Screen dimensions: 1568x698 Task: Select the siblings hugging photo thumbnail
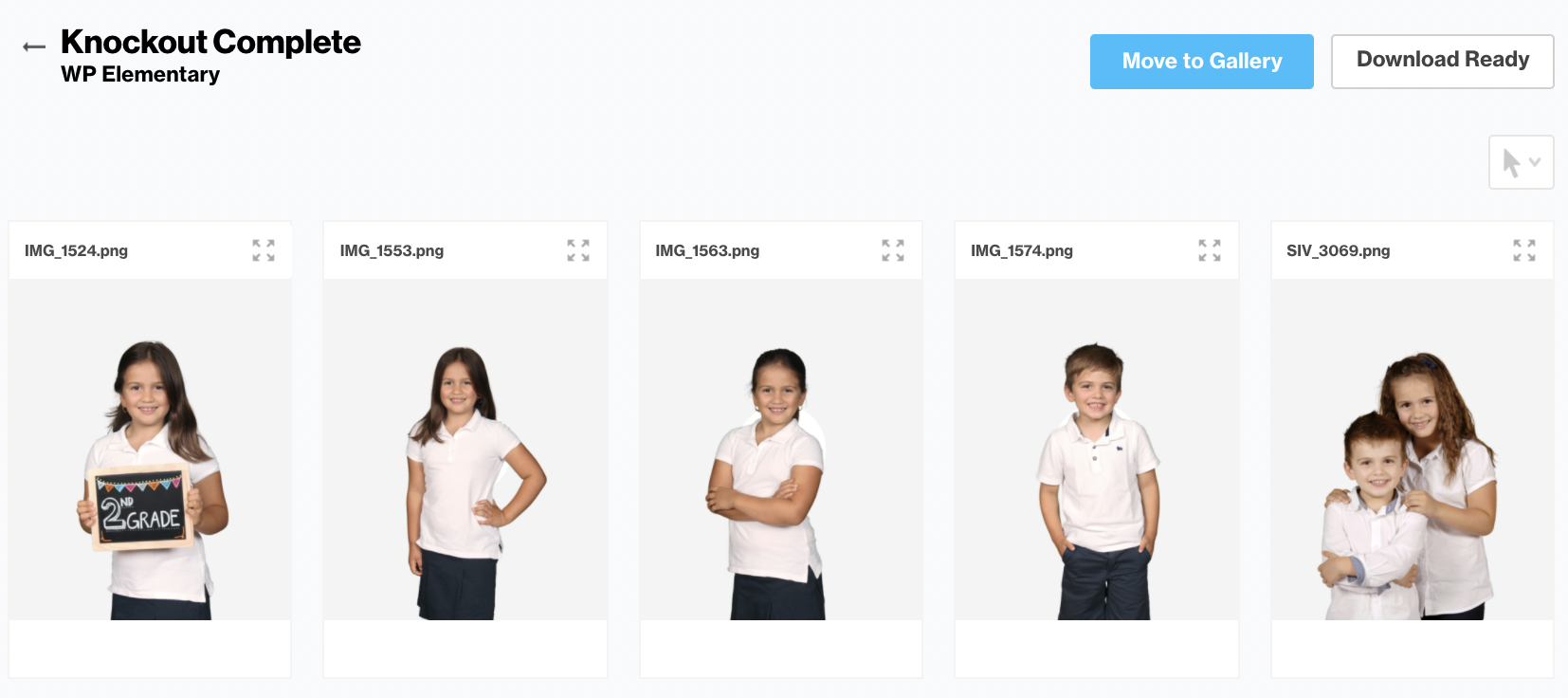pyautogui.click(x=1413, y=450)
